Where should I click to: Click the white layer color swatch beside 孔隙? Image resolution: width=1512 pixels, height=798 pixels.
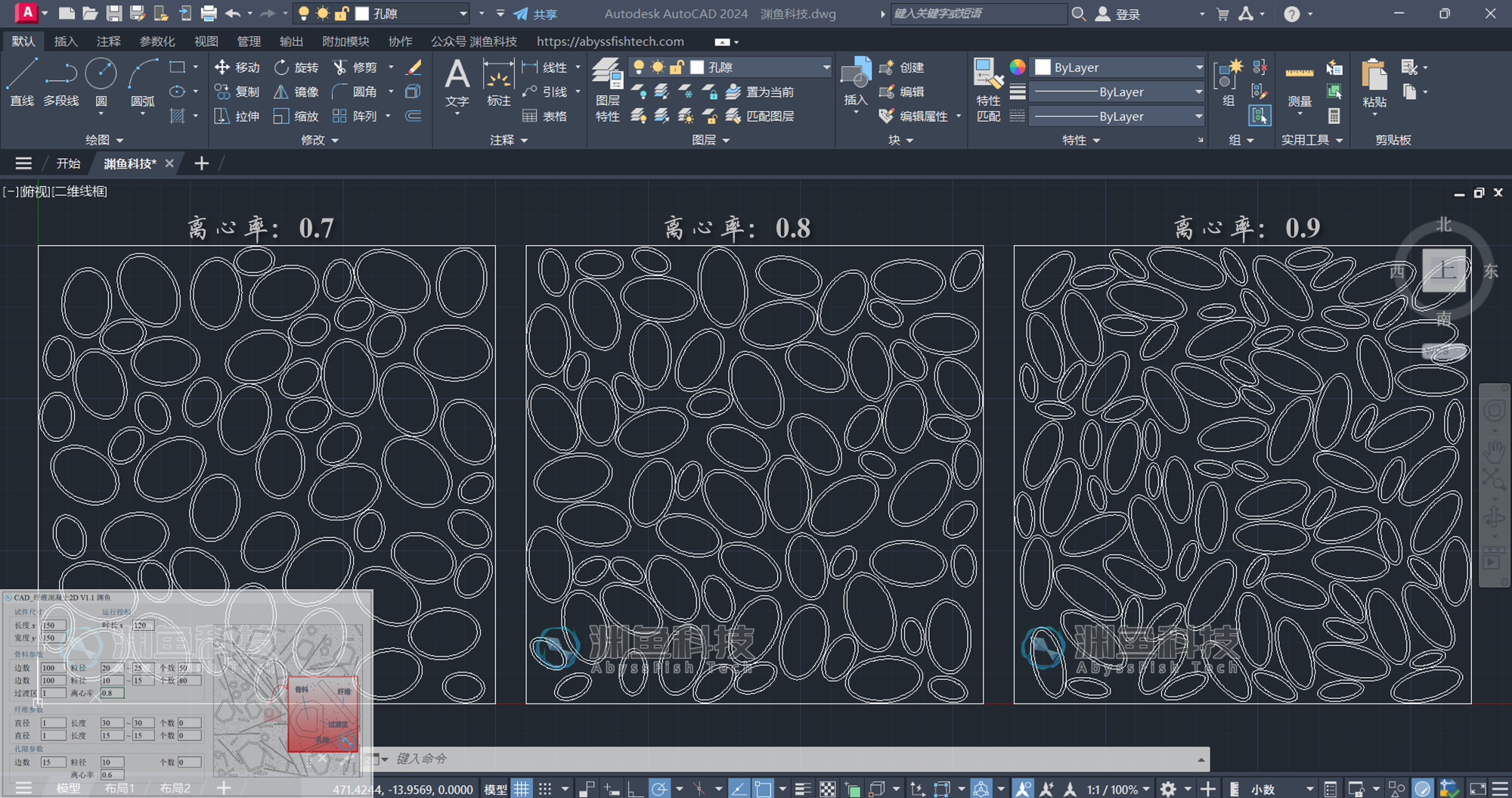click(697, 67)
